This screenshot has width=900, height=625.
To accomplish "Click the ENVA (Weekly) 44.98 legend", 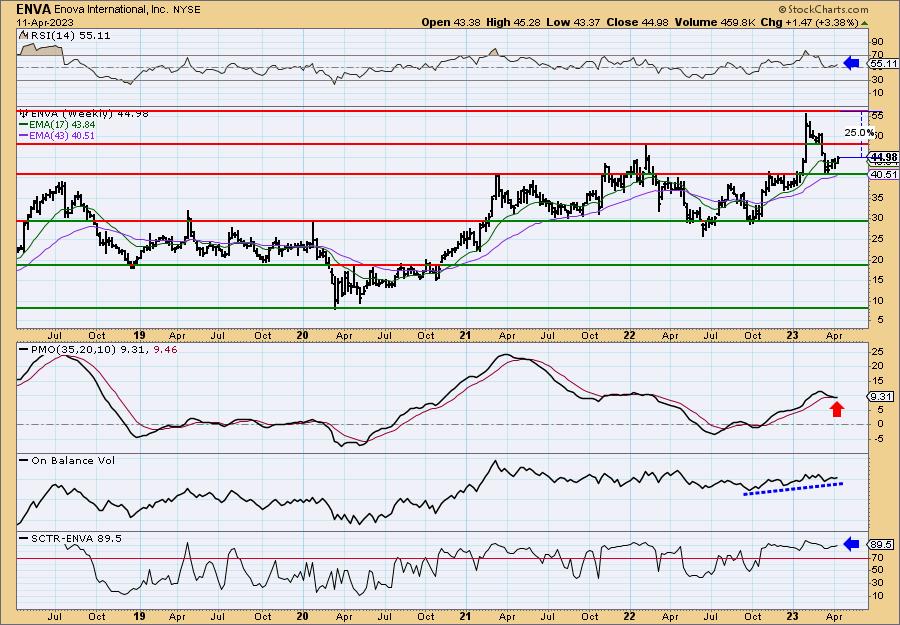I will (x=84, y=114).
